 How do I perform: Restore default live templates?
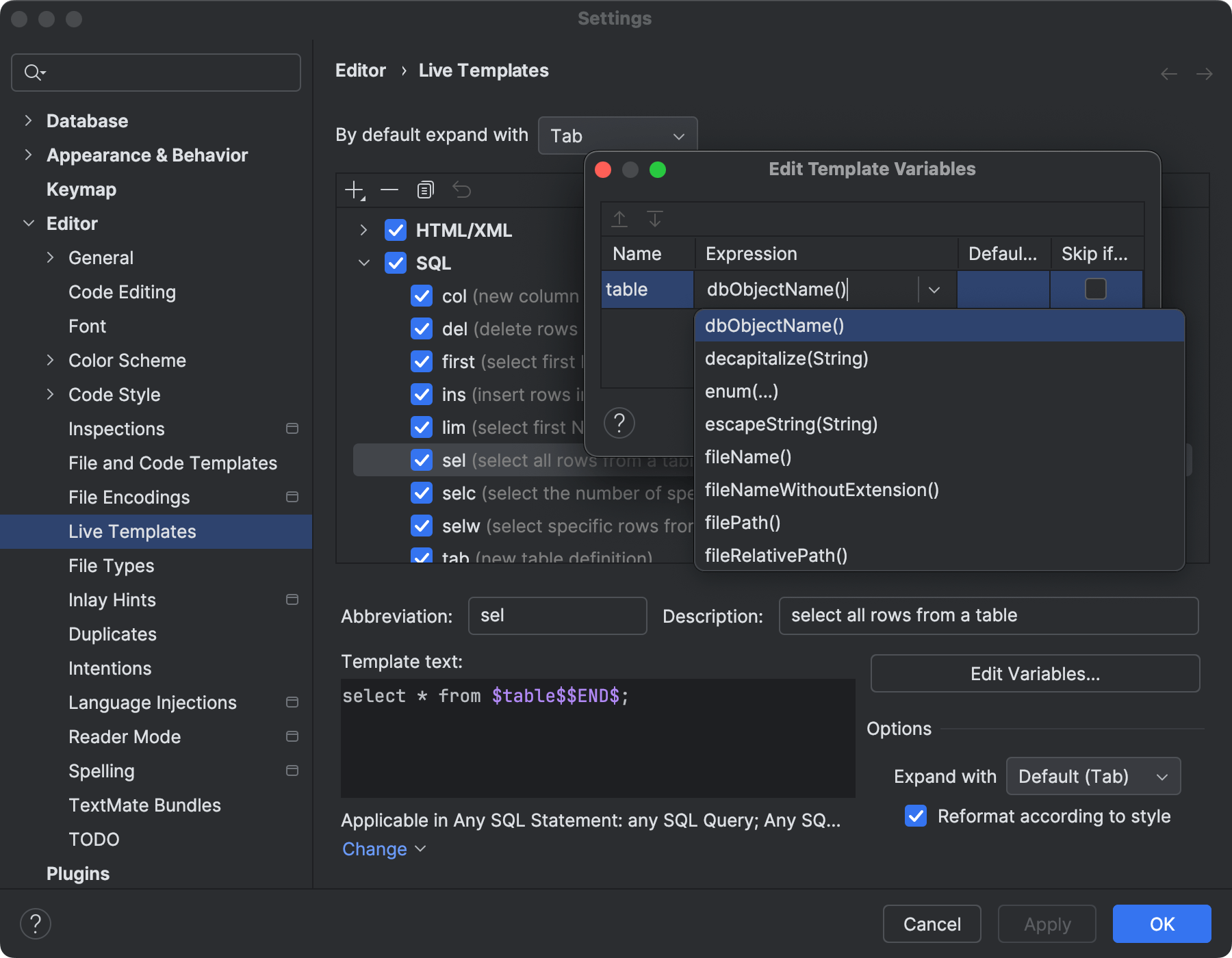(x=462, y=190)
